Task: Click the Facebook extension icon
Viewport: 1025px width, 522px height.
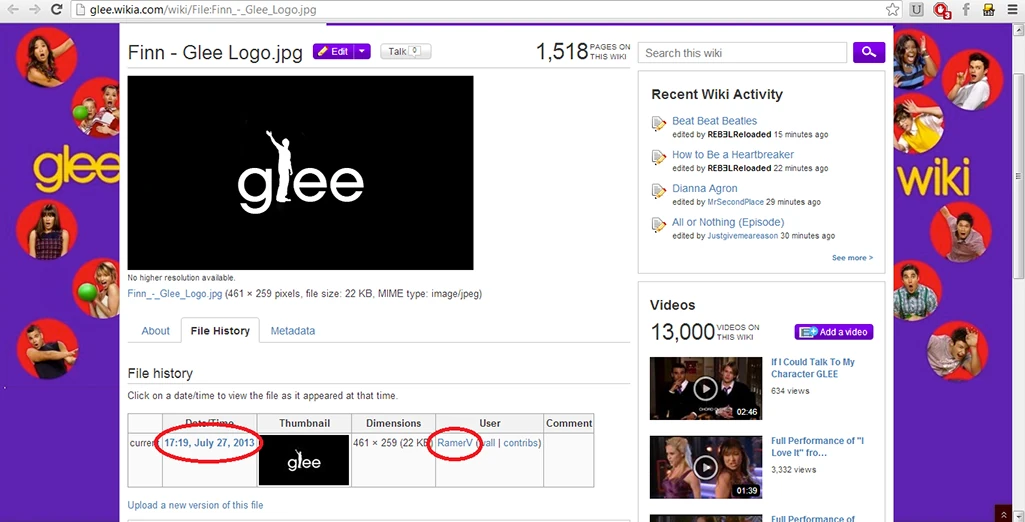Action: pos(966,10)
